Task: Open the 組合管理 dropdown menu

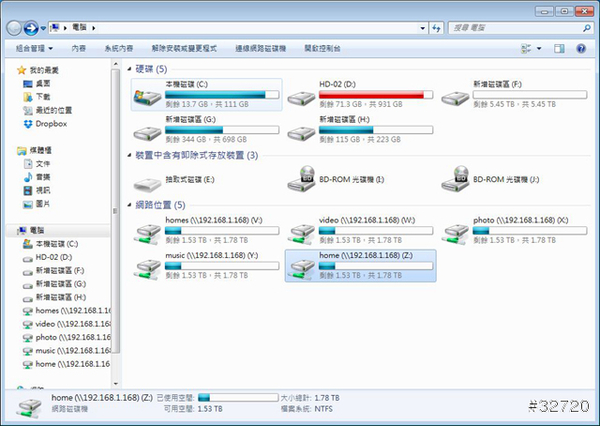Action: point(34,49)
